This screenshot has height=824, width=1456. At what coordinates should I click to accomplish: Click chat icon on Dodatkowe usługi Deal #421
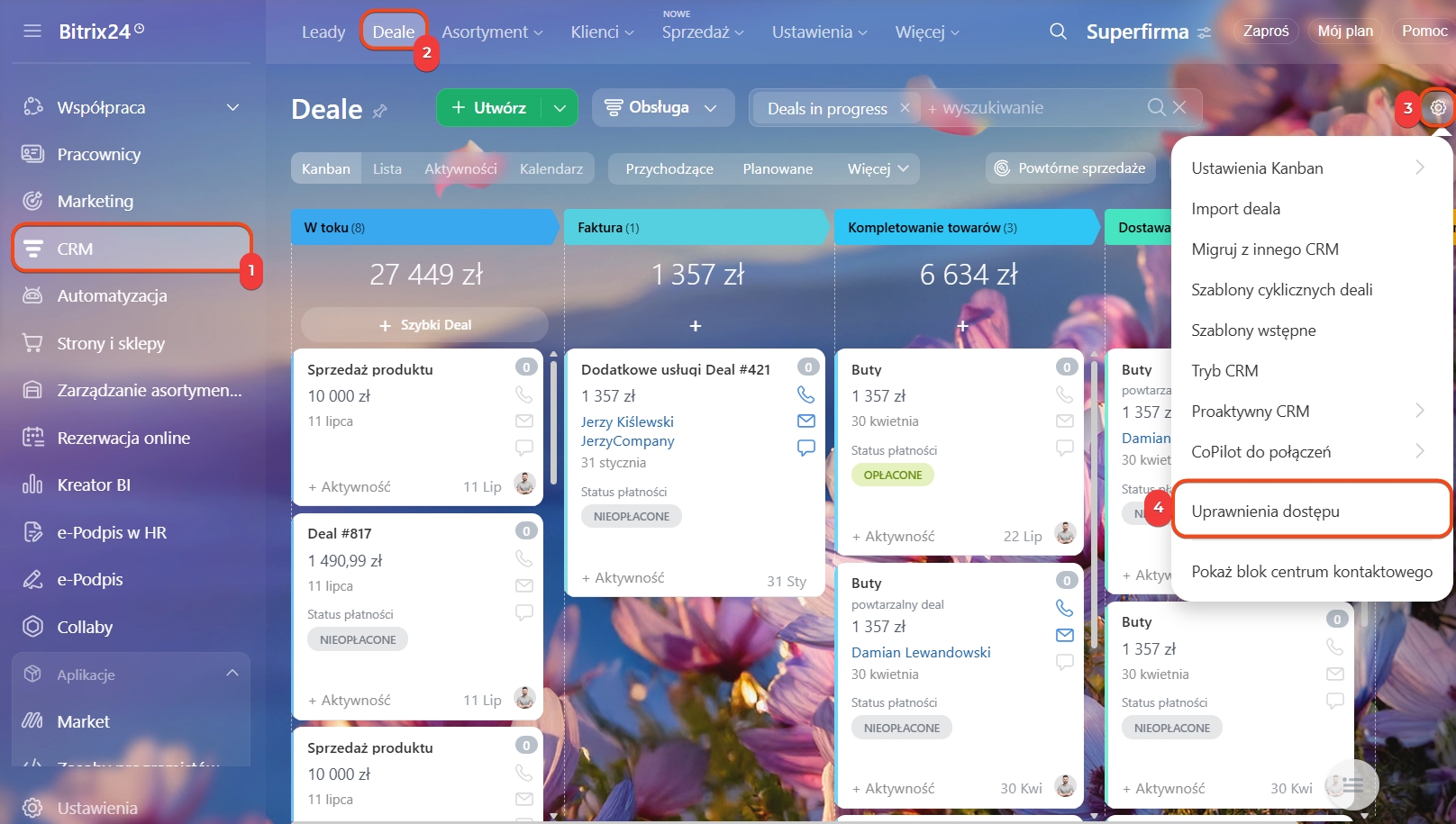pyautogui.click(x=805, y=448)
